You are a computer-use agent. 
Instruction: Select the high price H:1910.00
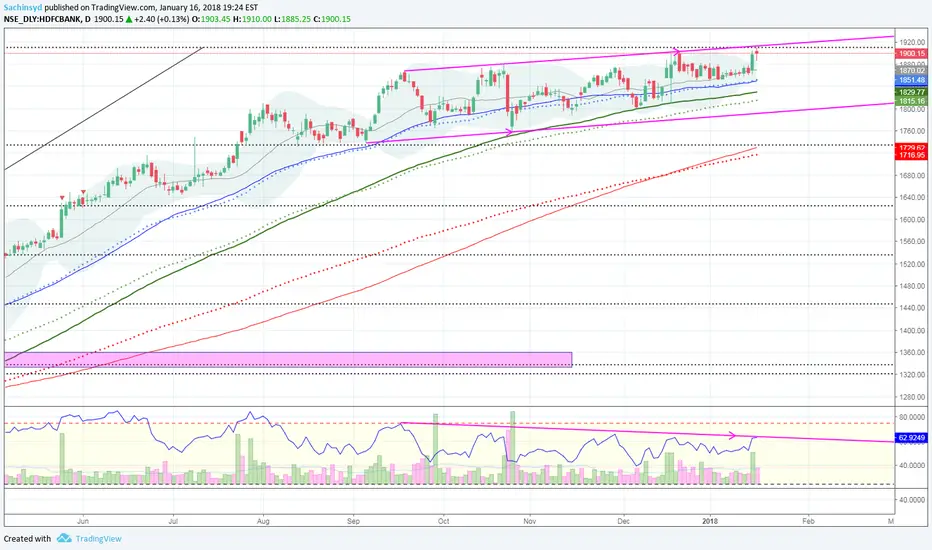click(x=252, y=19)
